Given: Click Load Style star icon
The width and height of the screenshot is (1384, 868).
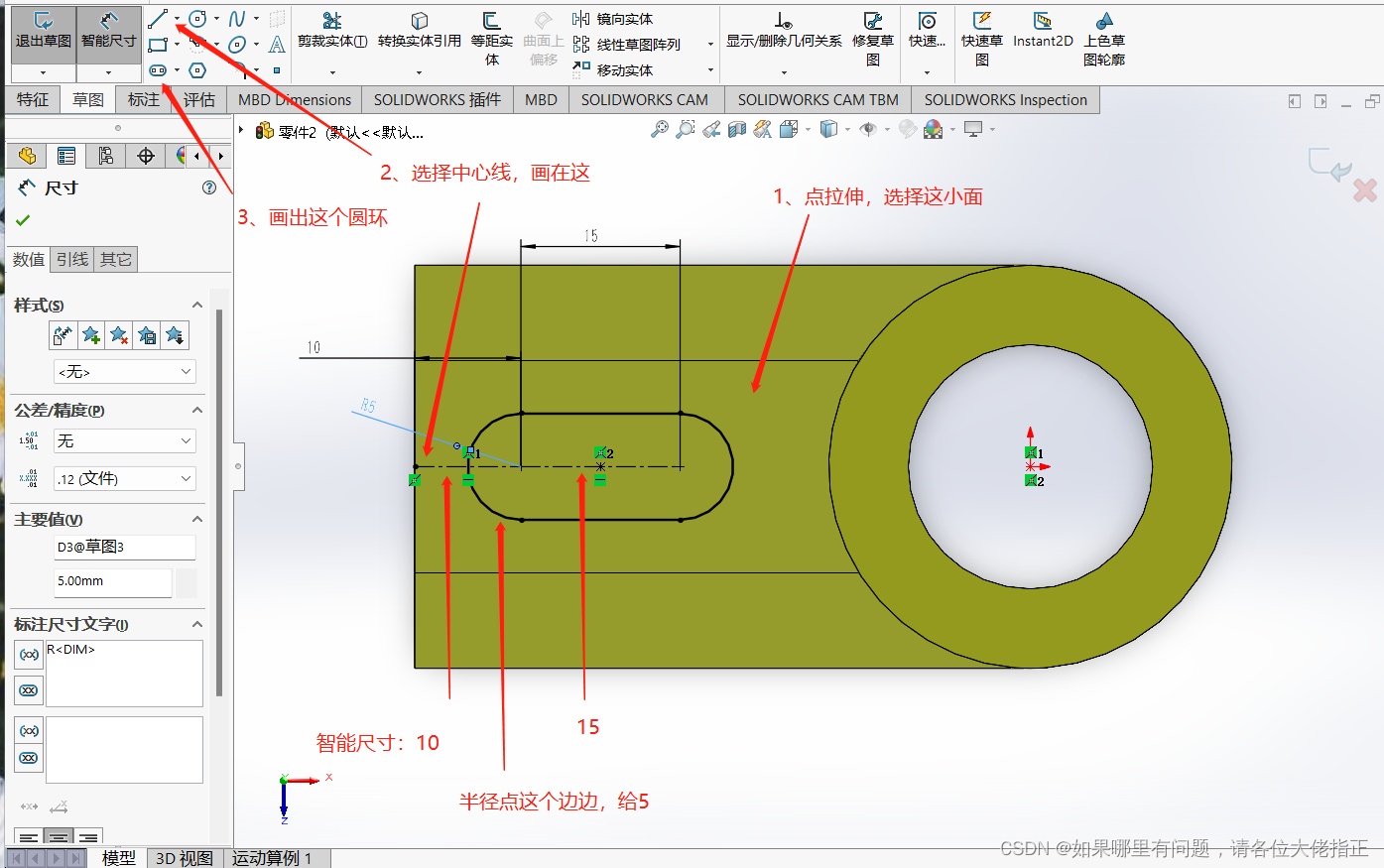Looking at the screenshot, I should (175, 335).
